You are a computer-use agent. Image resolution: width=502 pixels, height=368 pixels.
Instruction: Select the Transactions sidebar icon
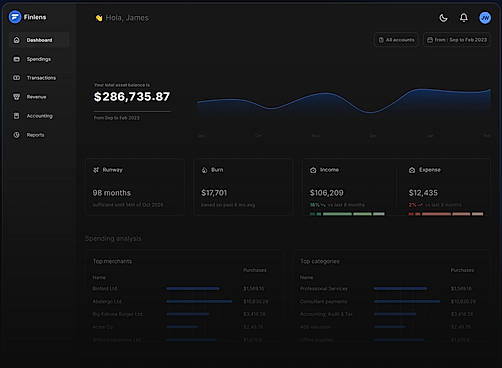[x=16, y=78]
